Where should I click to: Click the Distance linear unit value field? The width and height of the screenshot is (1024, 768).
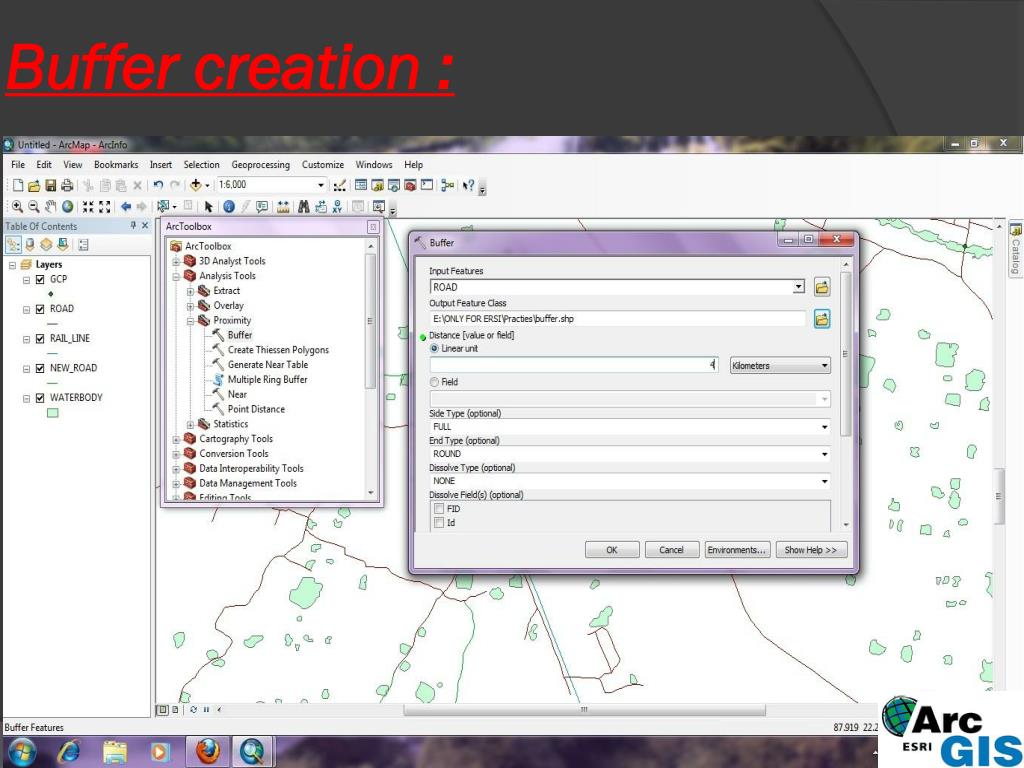[574, 366]
